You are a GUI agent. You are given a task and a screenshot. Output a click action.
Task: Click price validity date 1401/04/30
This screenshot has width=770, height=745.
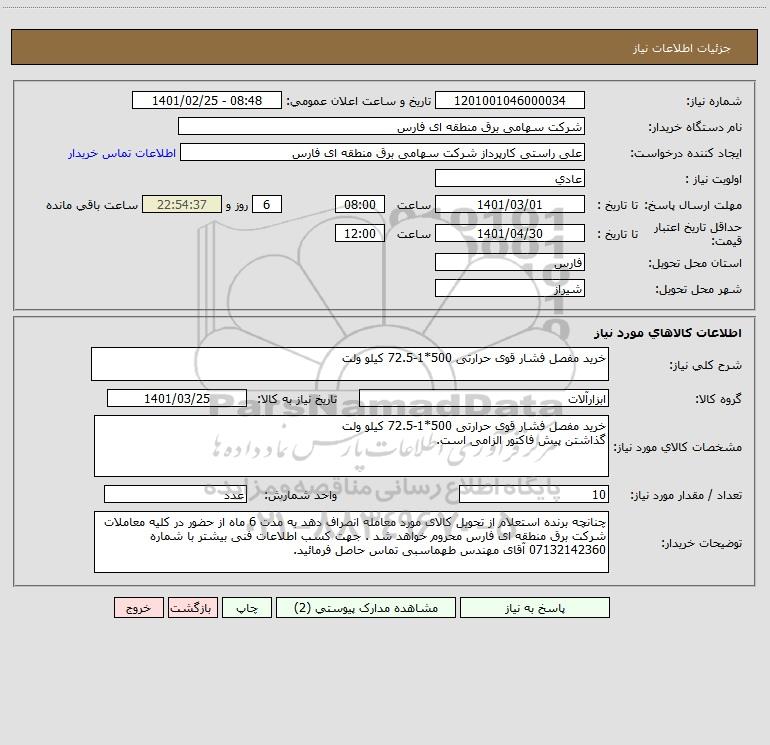pos(510,233)
